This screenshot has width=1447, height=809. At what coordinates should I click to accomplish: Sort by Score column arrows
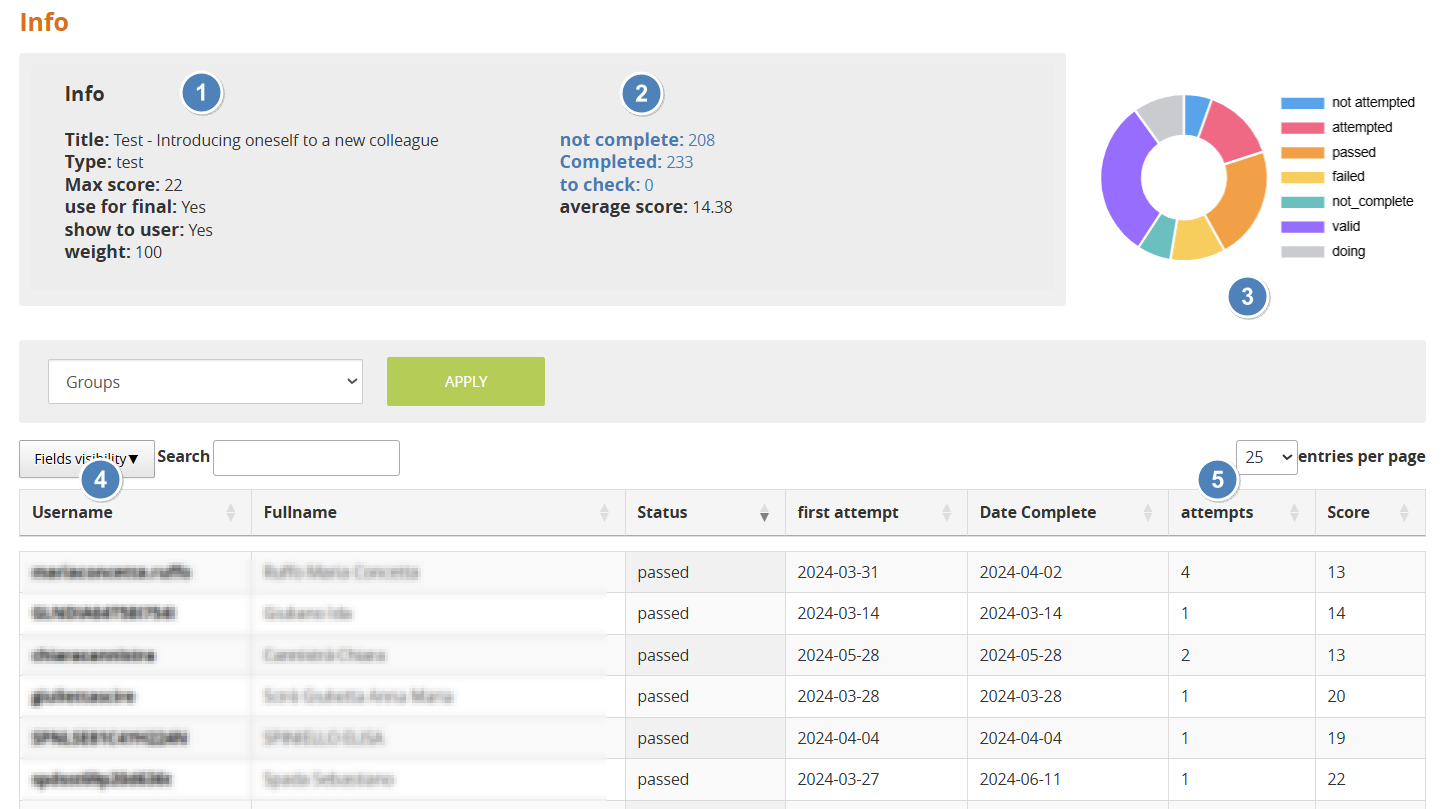pyautogui.click(x=1404, y=513)
